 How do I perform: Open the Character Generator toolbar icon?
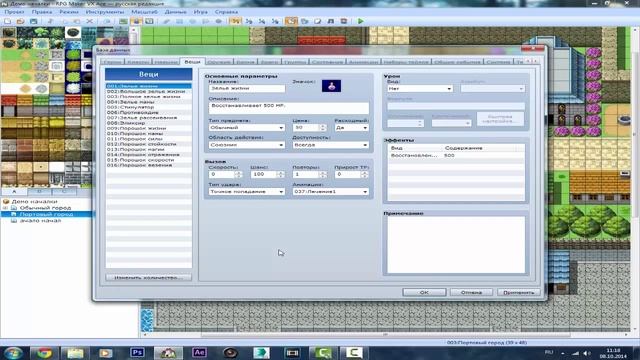(344, 21)
